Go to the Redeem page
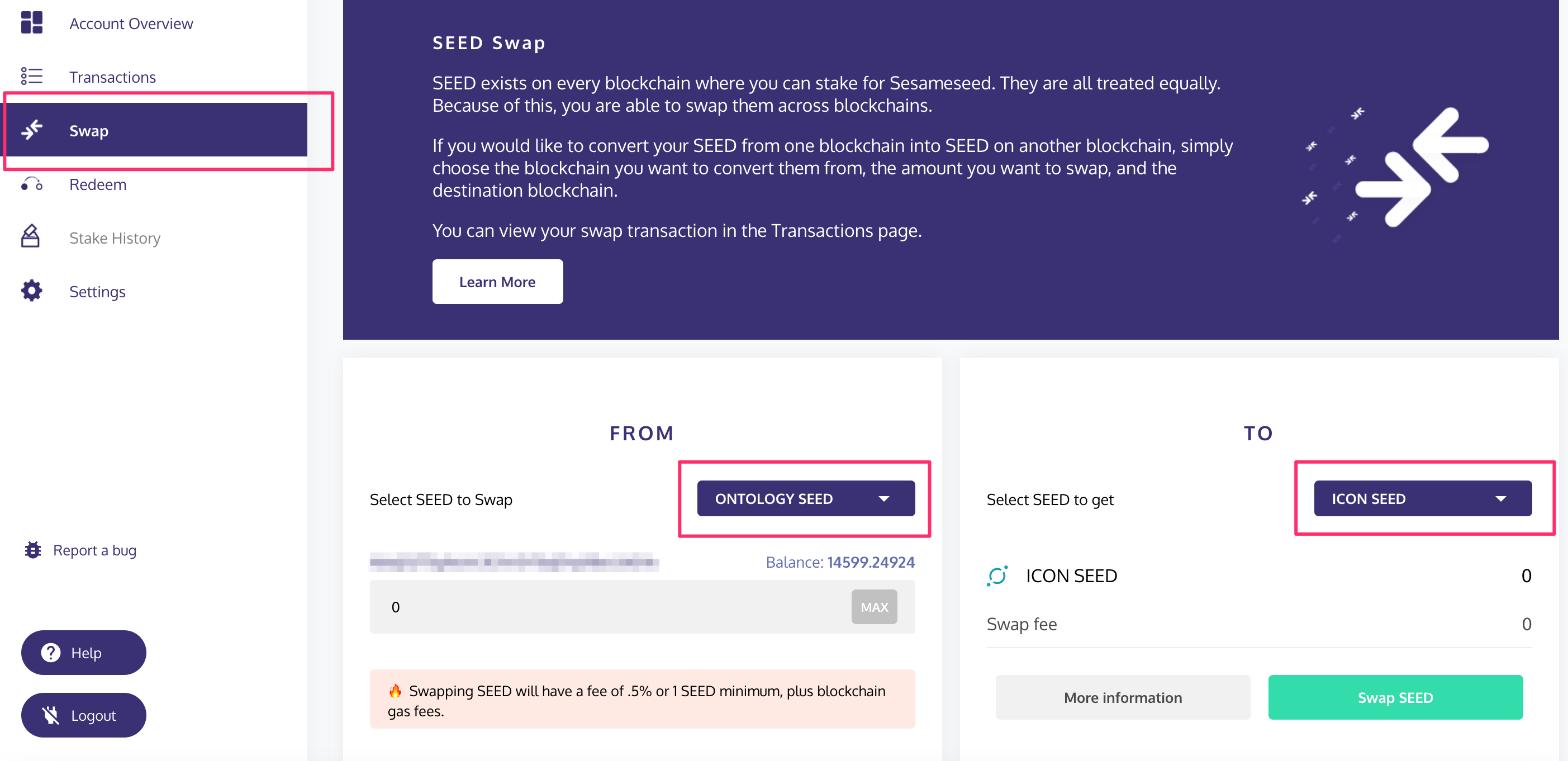This screenshot has width=1568, height=761. (x=98, y=184)
